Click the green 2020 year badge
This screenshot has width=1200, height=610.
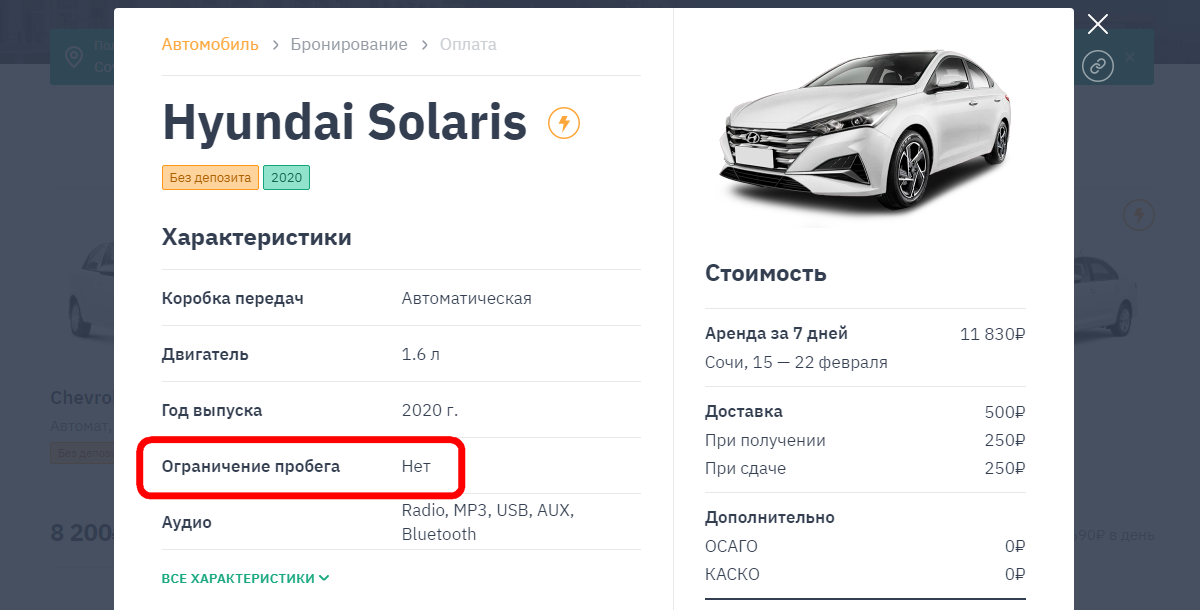286,178
